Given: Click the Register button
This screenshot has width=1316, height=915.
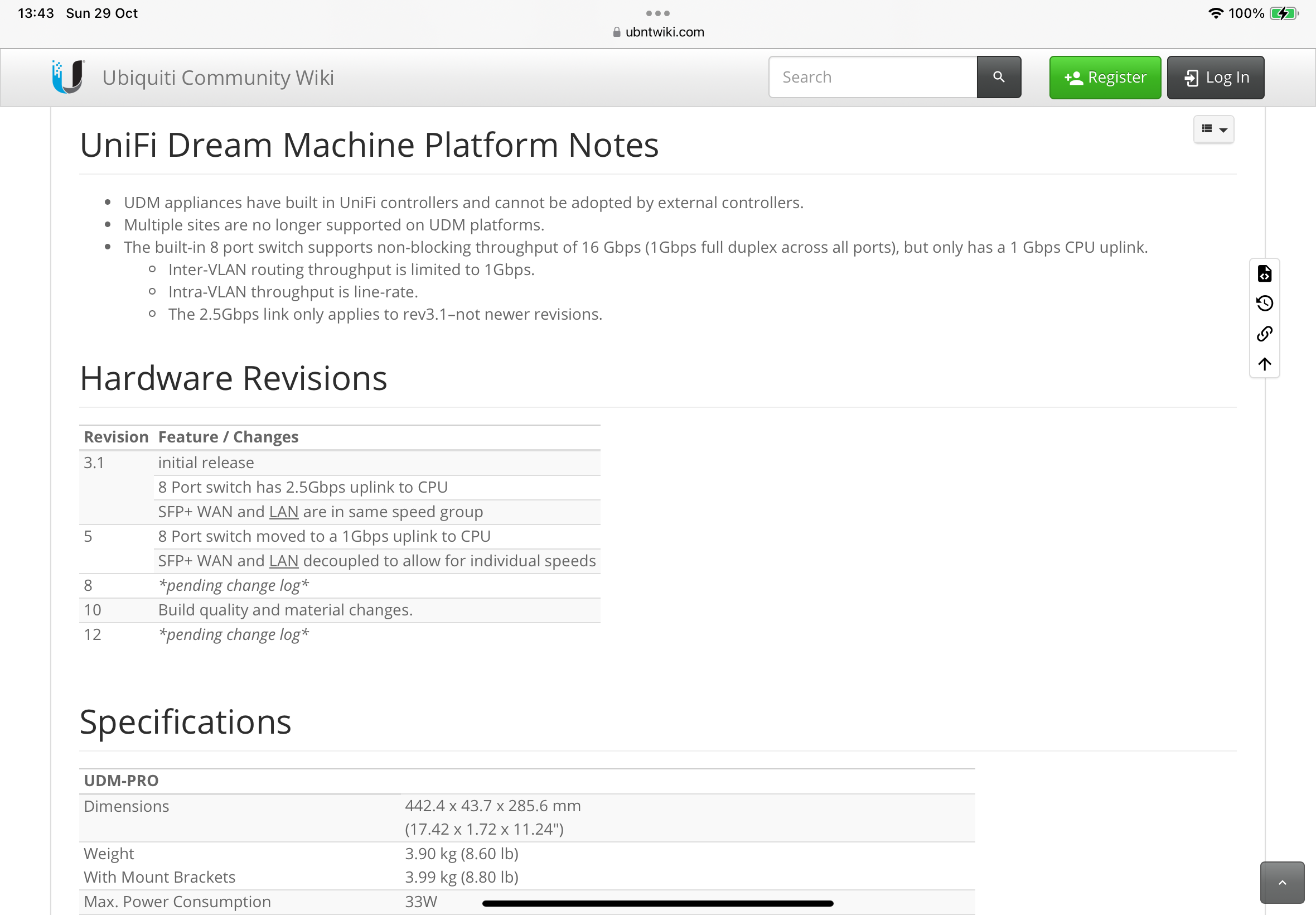Looking at the screenshot, I should click(x=1104, y=78).
